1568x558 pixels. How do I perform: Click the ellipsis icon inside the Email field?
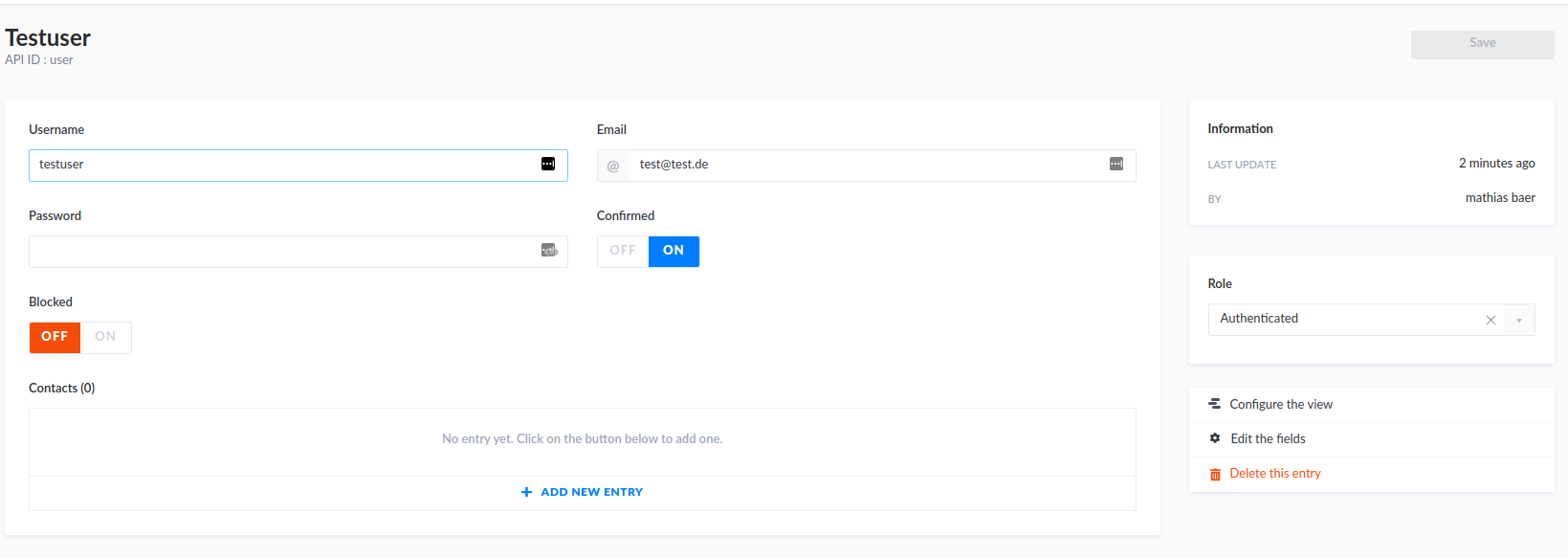click(x=1115, y=164)
